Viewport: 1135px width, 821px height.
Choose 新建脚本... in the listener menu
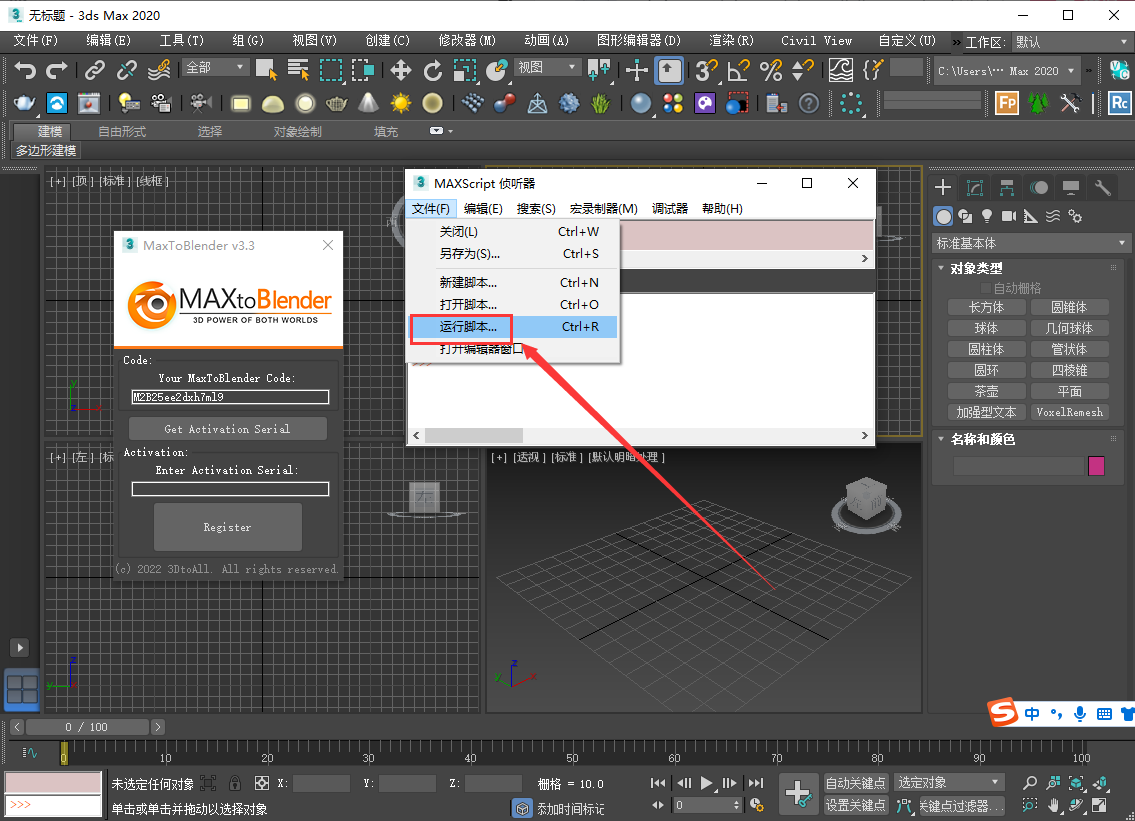coord(514,282)
